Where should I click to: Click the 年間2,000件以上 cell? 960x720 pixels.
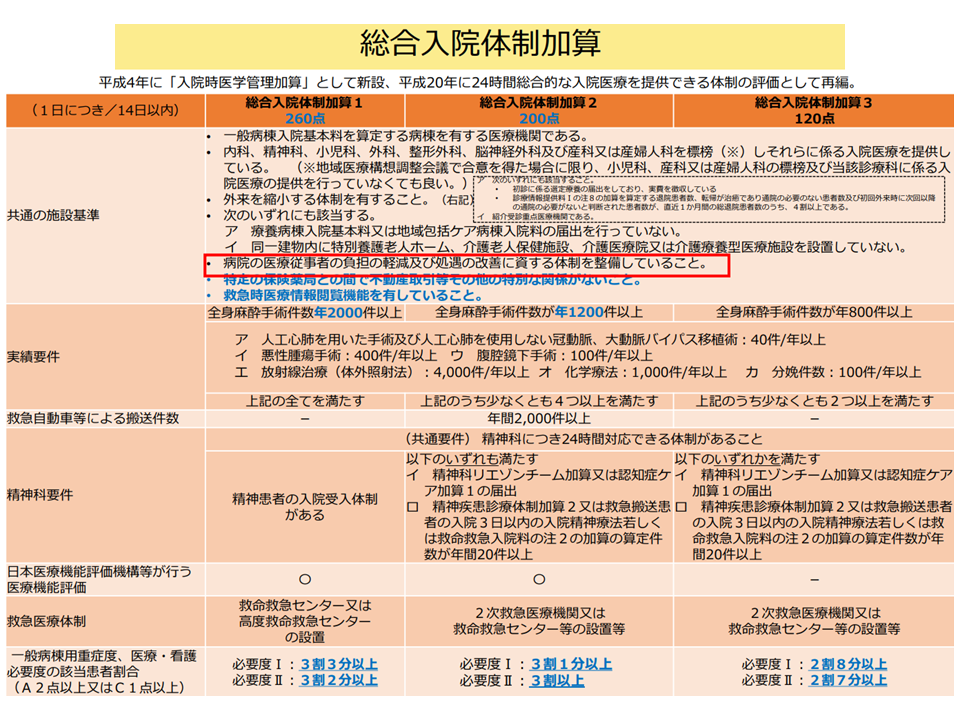pyautogui.click(x=538, y=418)
